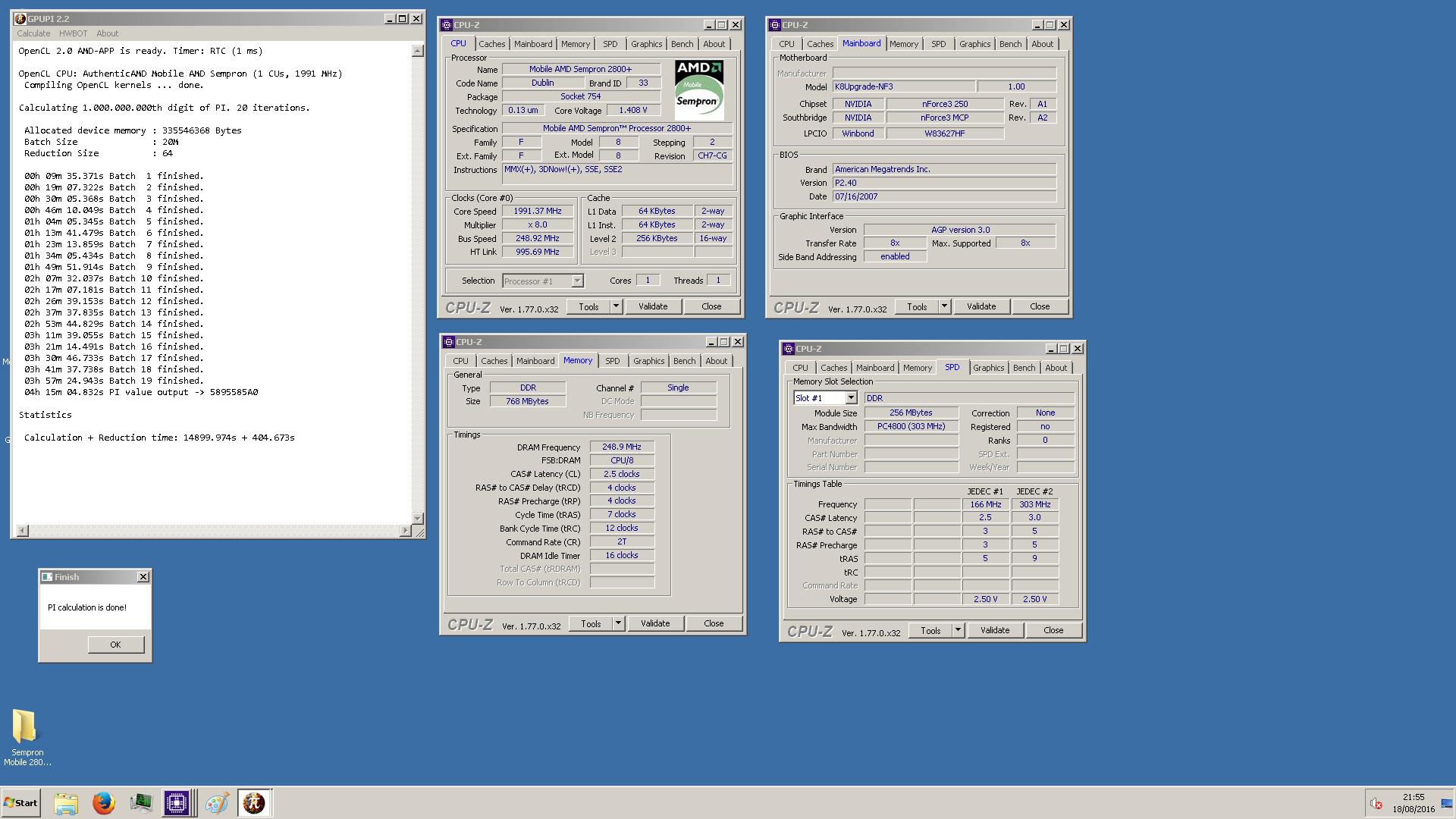Switch to Caches tab in CPU window
The width and height of the screenshot is (1456, 819).
click(x=491, y=44)
